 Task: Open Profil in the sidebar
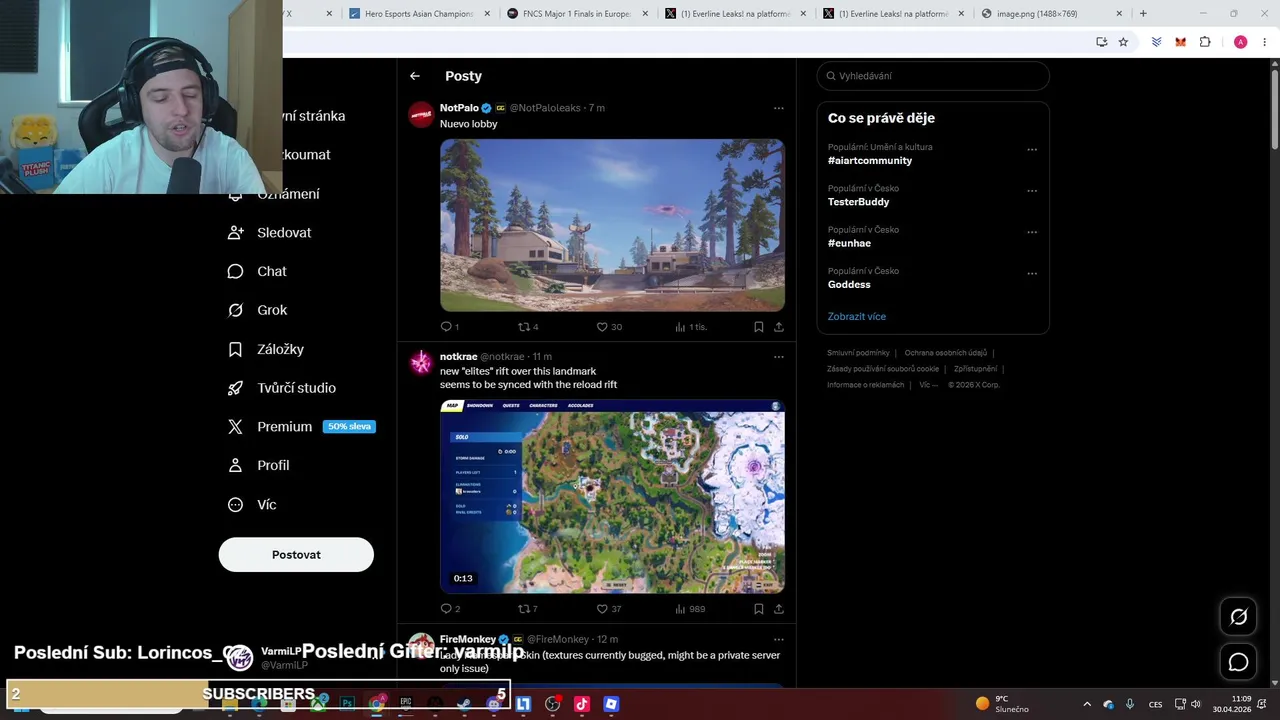[259, 466]
